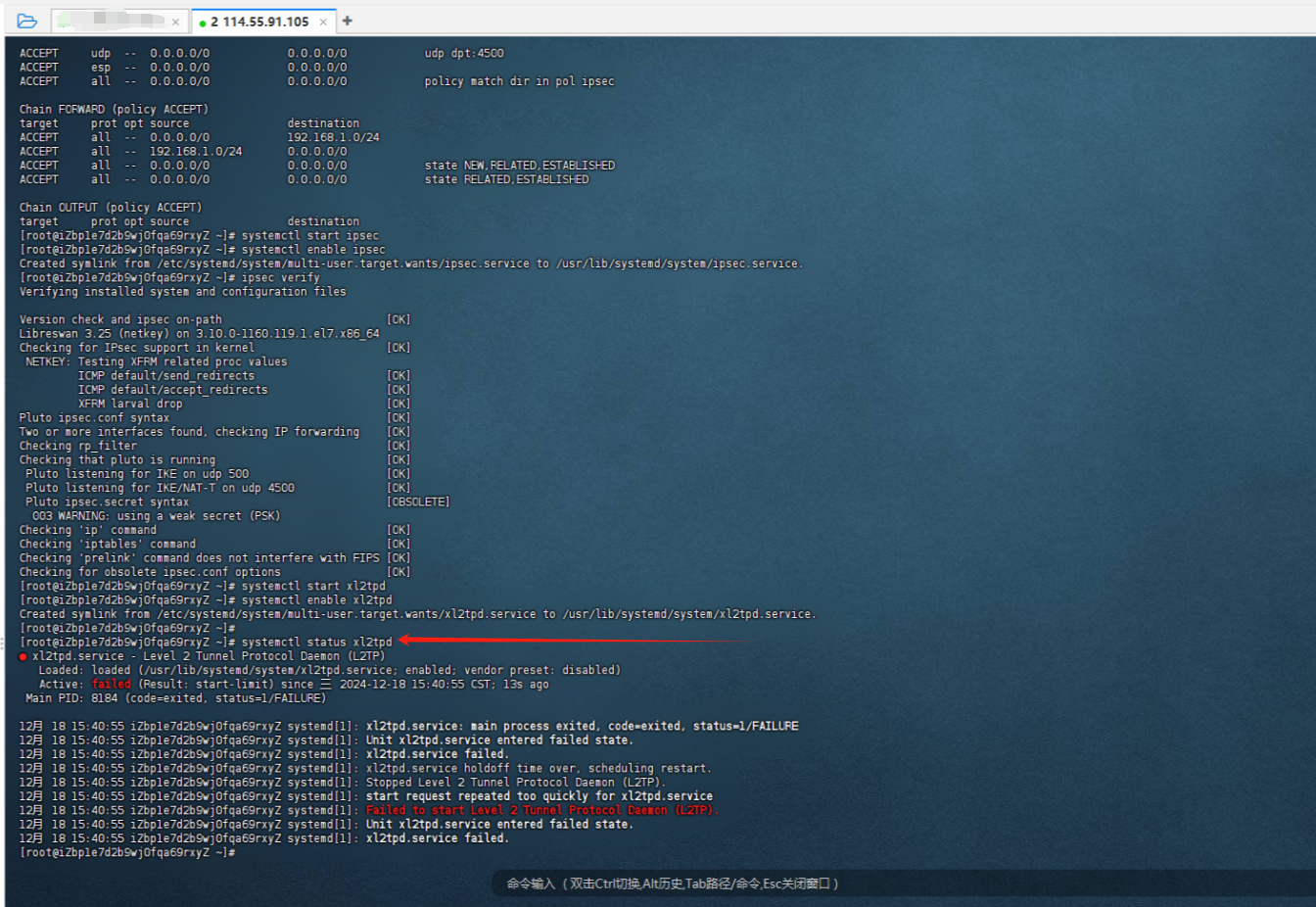Click 'state NEW,RELATED,ESTABLISHED' in the FORWARD chain
Screen dimensions: 1316x907
(519, 166)
